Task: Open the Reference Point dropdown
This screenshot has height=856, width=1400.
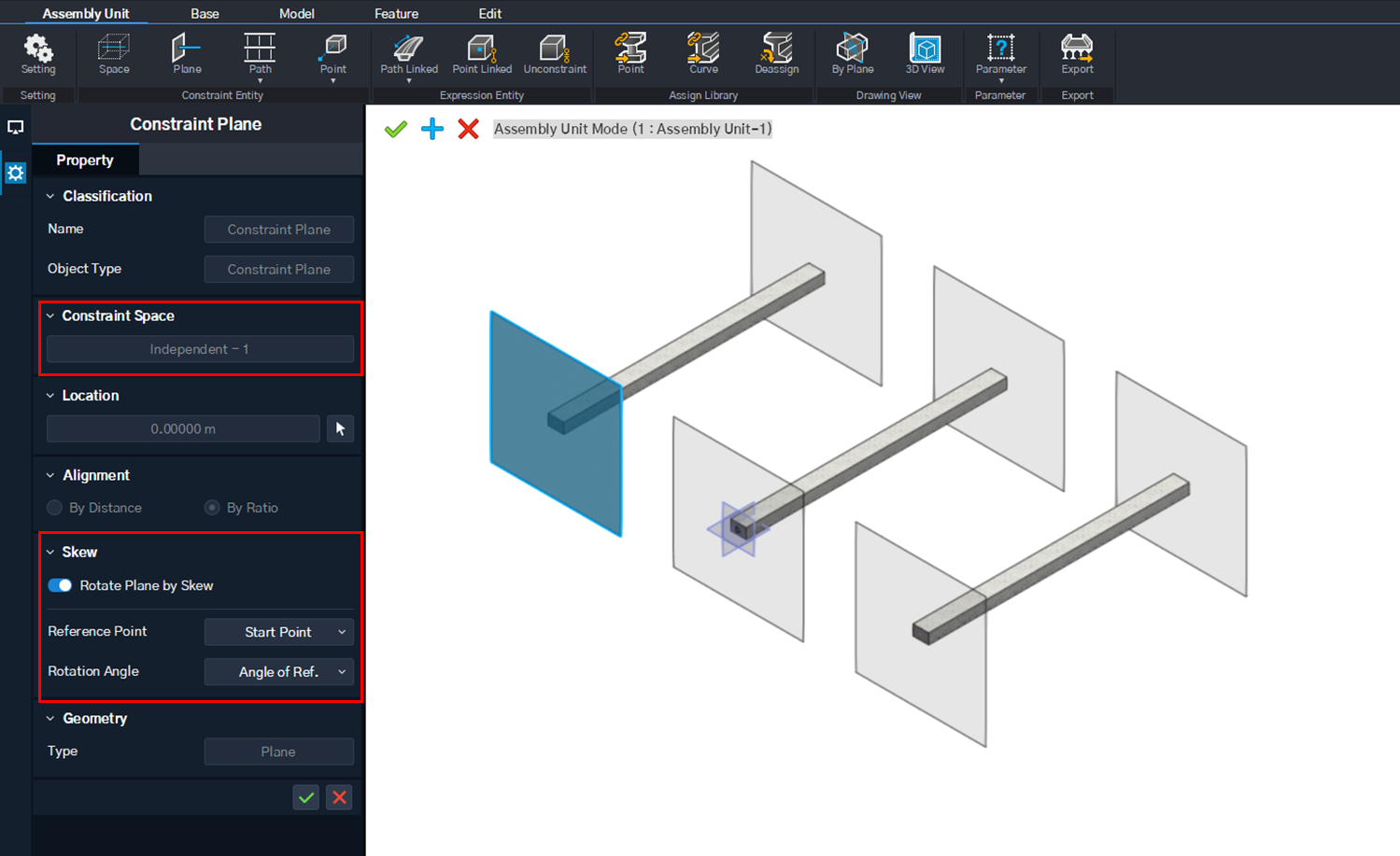Action: [278, 632]
